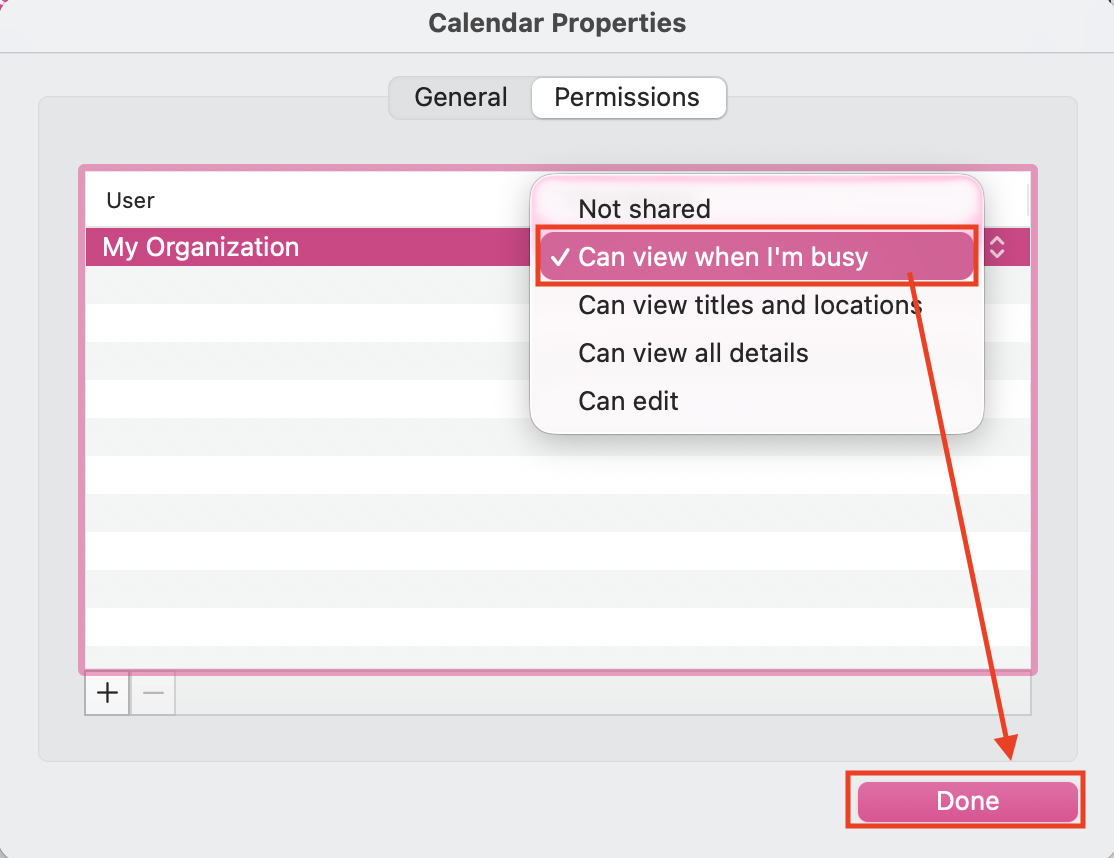Image resolution: width=1114 pixels, height=858 pixels.
Task: Choose Can view all details permission
Action: 693,353
